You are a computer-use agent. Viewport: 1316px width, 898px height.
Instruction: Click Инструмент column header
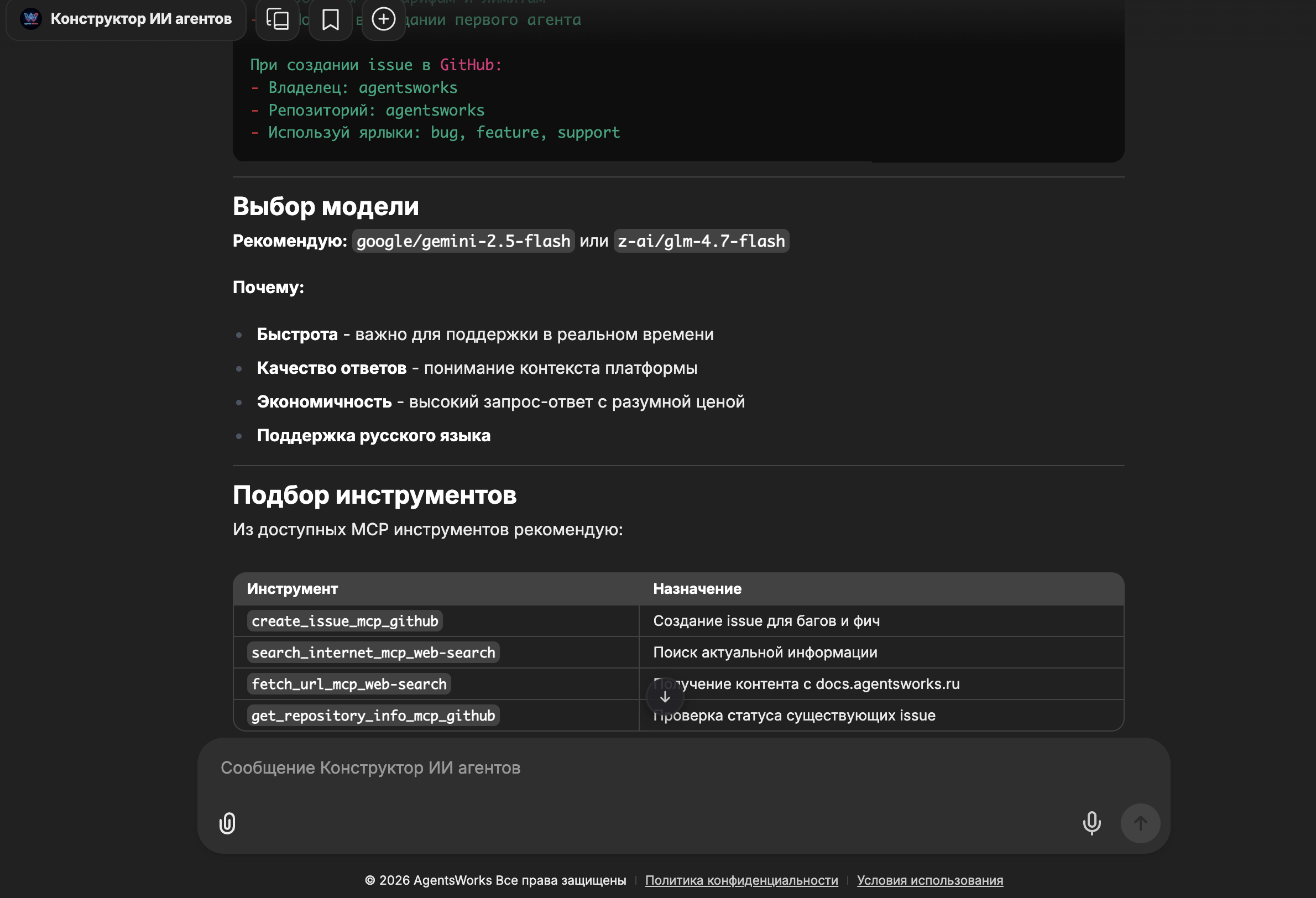(x=292, y=589)
